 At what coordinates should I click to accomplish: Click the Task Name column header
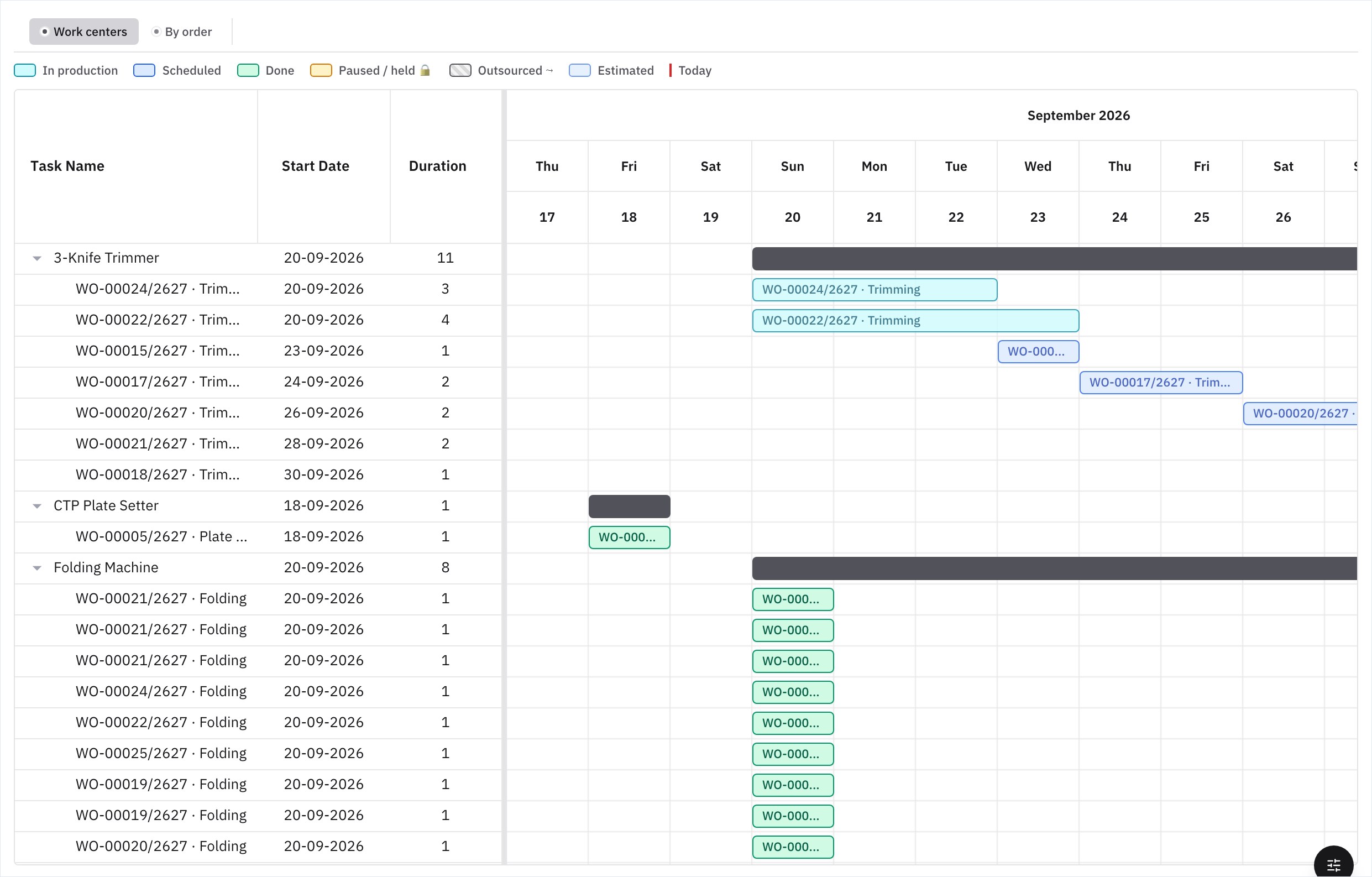click(x=136, y=166)
